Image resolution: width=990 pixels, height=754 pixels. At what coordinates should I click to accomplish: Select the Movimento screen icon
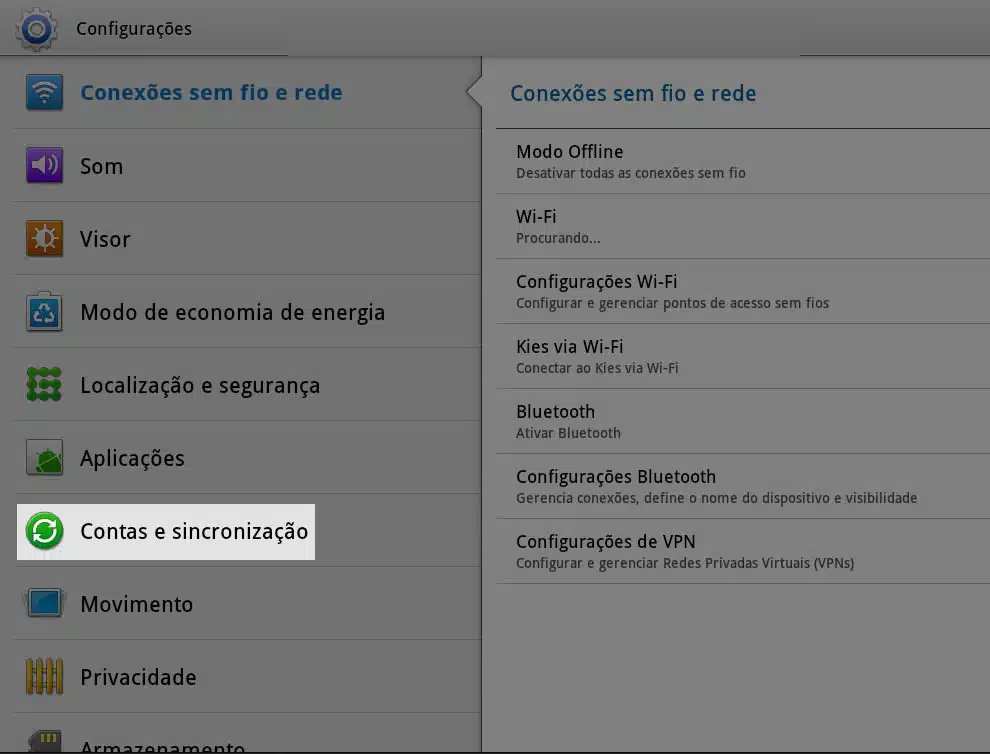tap(44, 604)
